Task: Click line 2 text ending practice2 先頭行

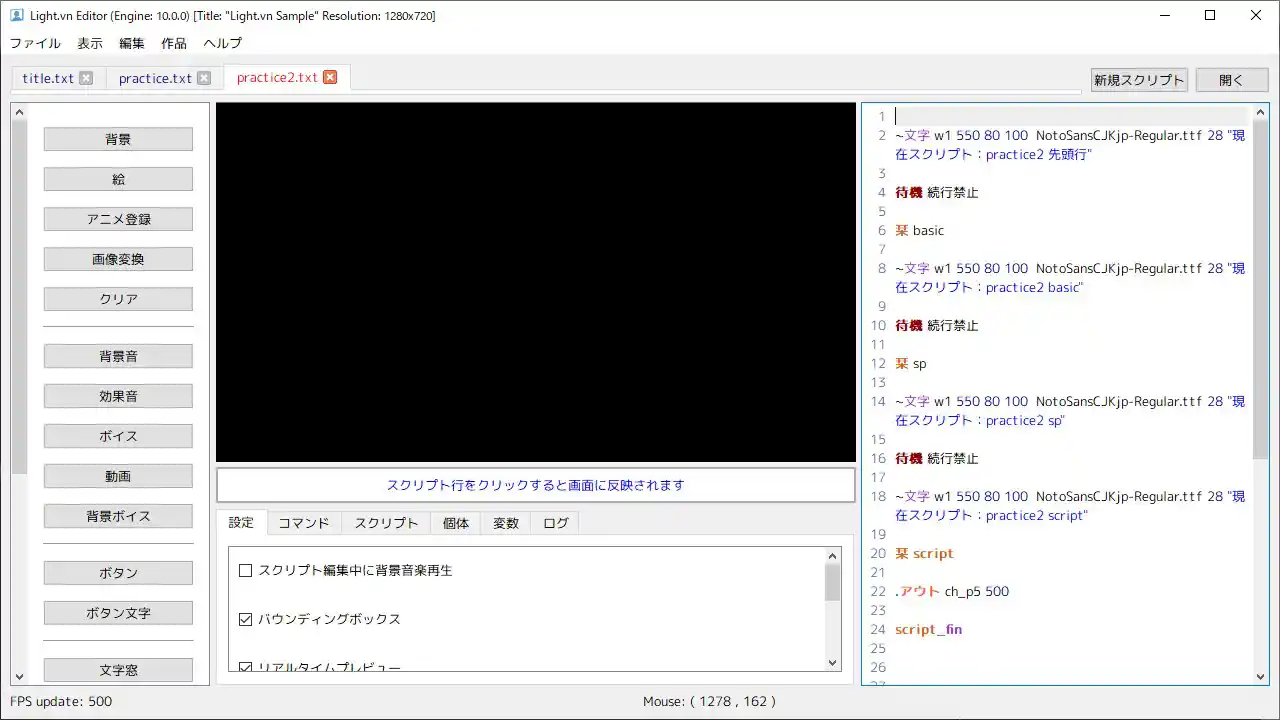Action: 1039,154
